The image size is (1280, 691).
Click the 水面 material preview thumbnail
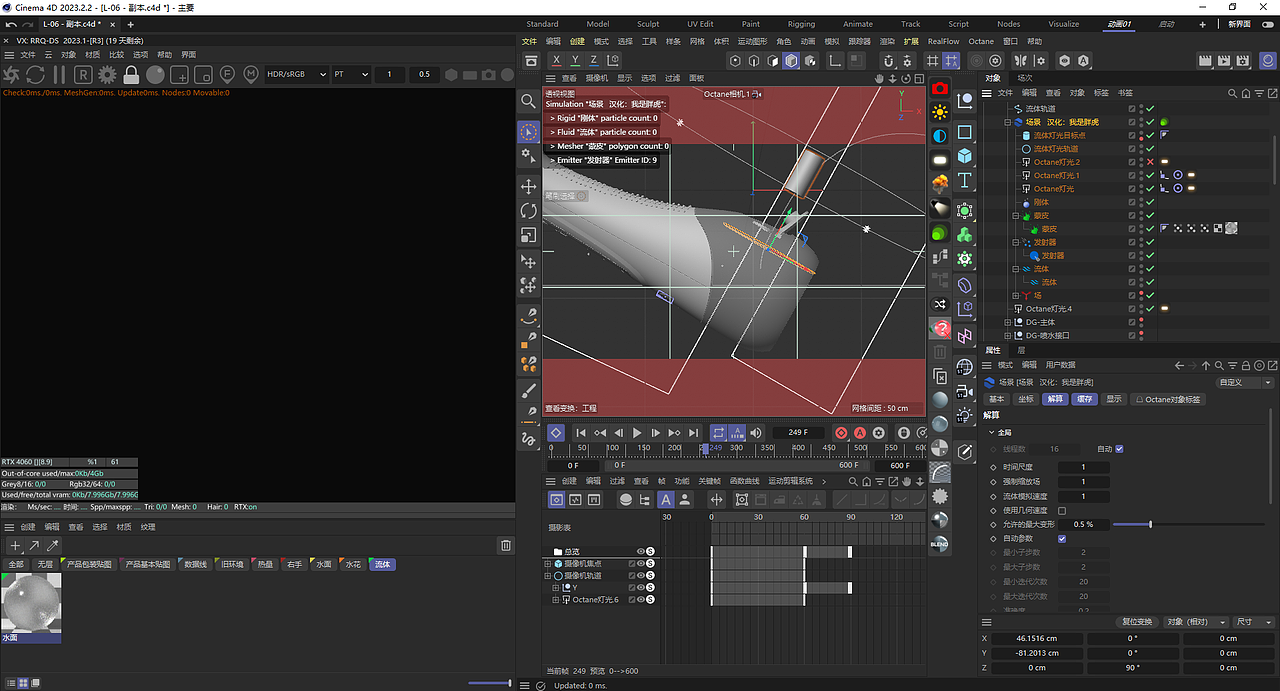(x=31, y=603)
